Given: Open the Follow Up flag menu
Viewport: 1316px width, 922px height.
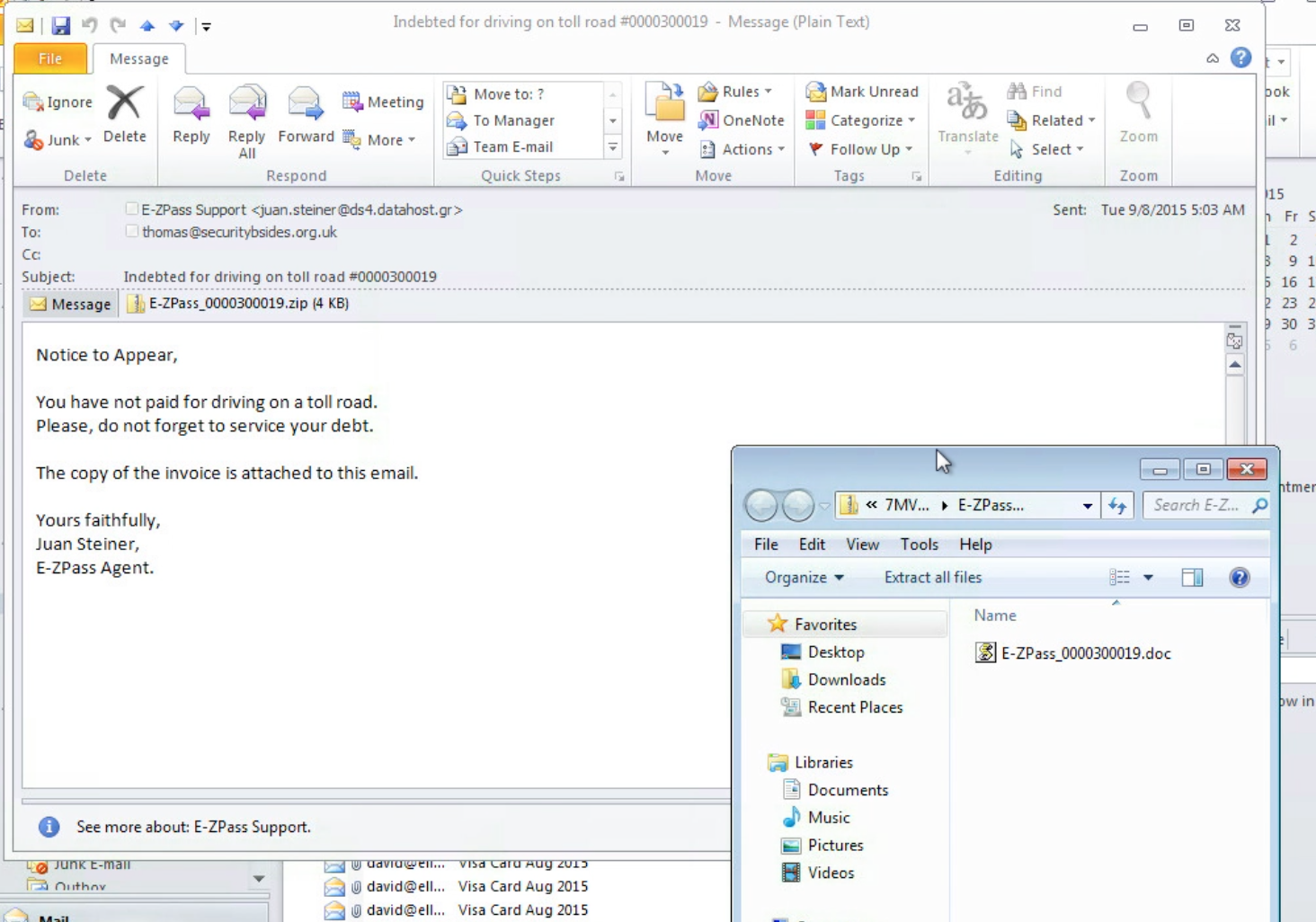Looking at the screenshot, I should click(x=859, y=149).
